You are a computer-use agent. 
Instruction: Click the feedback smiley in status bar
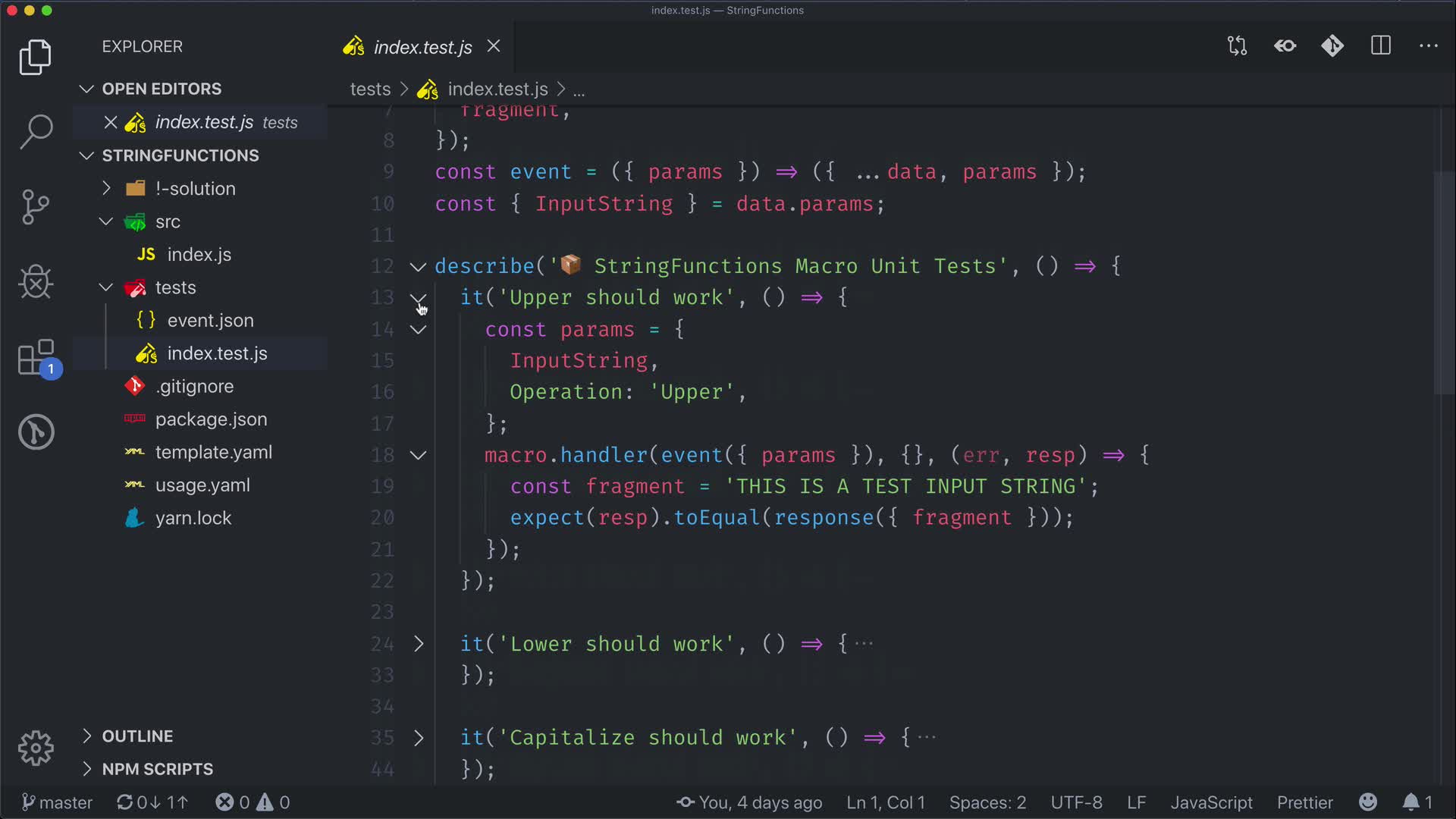click(1368, 802)
